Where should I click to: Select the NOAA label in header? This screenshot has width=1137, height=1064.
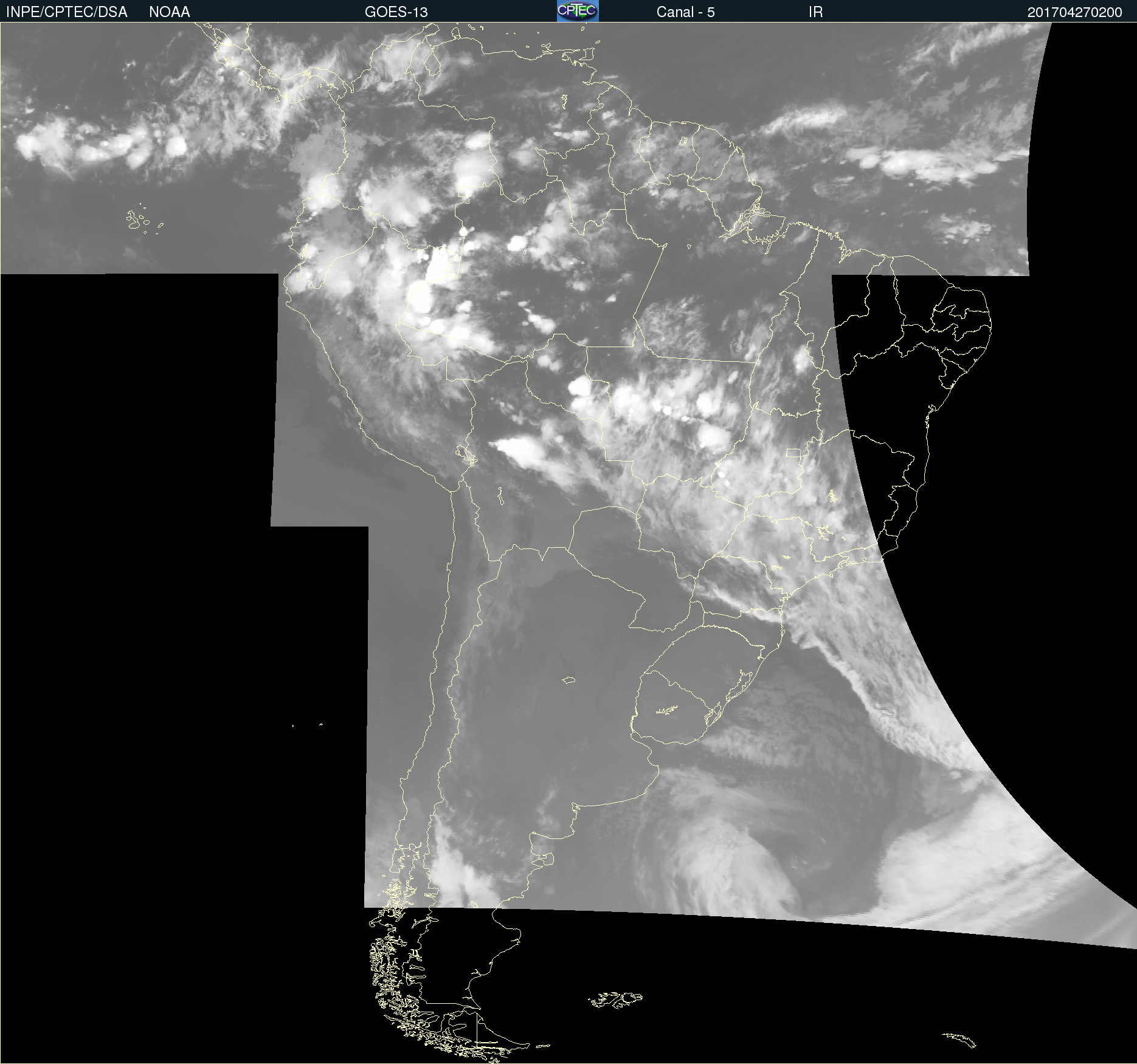(170, 12)
